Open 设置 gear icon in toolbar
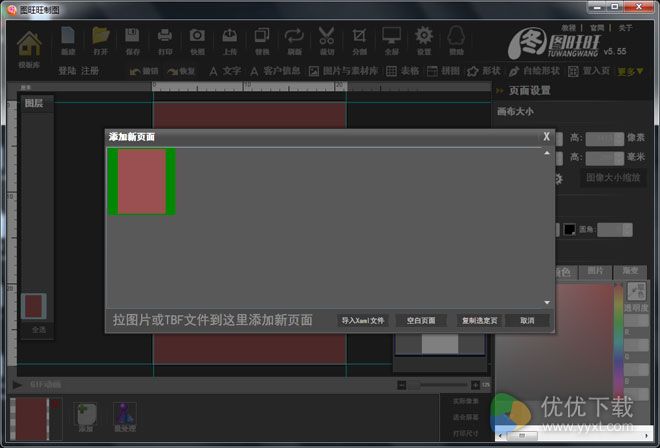 tap(424, 39)
